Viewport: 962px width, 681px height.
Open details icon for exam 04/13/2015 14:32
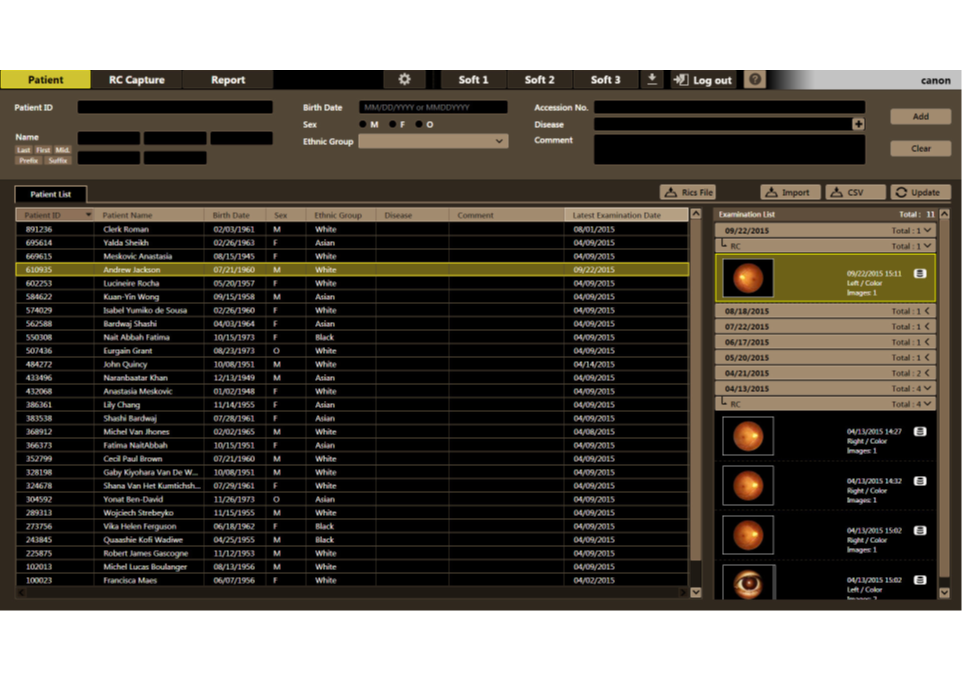[920, 481]
